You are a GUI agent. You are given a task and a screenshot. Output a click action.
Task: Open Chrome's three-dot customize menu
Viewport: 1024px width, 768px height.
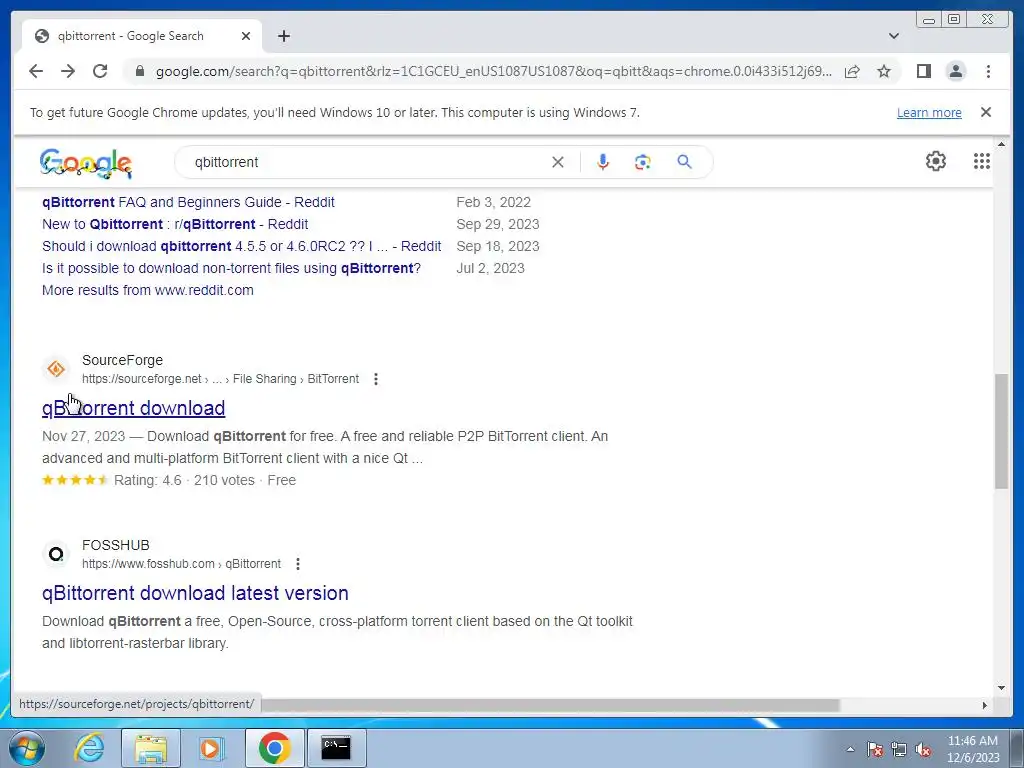[988, 71]
